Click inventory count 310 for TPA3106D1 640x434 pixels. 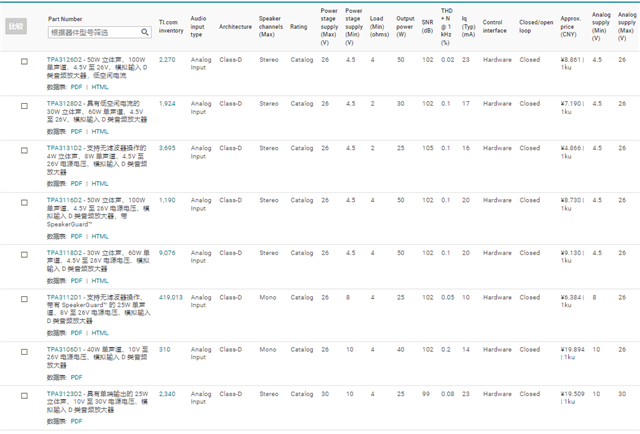pyautogui.click(x=164, y=349)
